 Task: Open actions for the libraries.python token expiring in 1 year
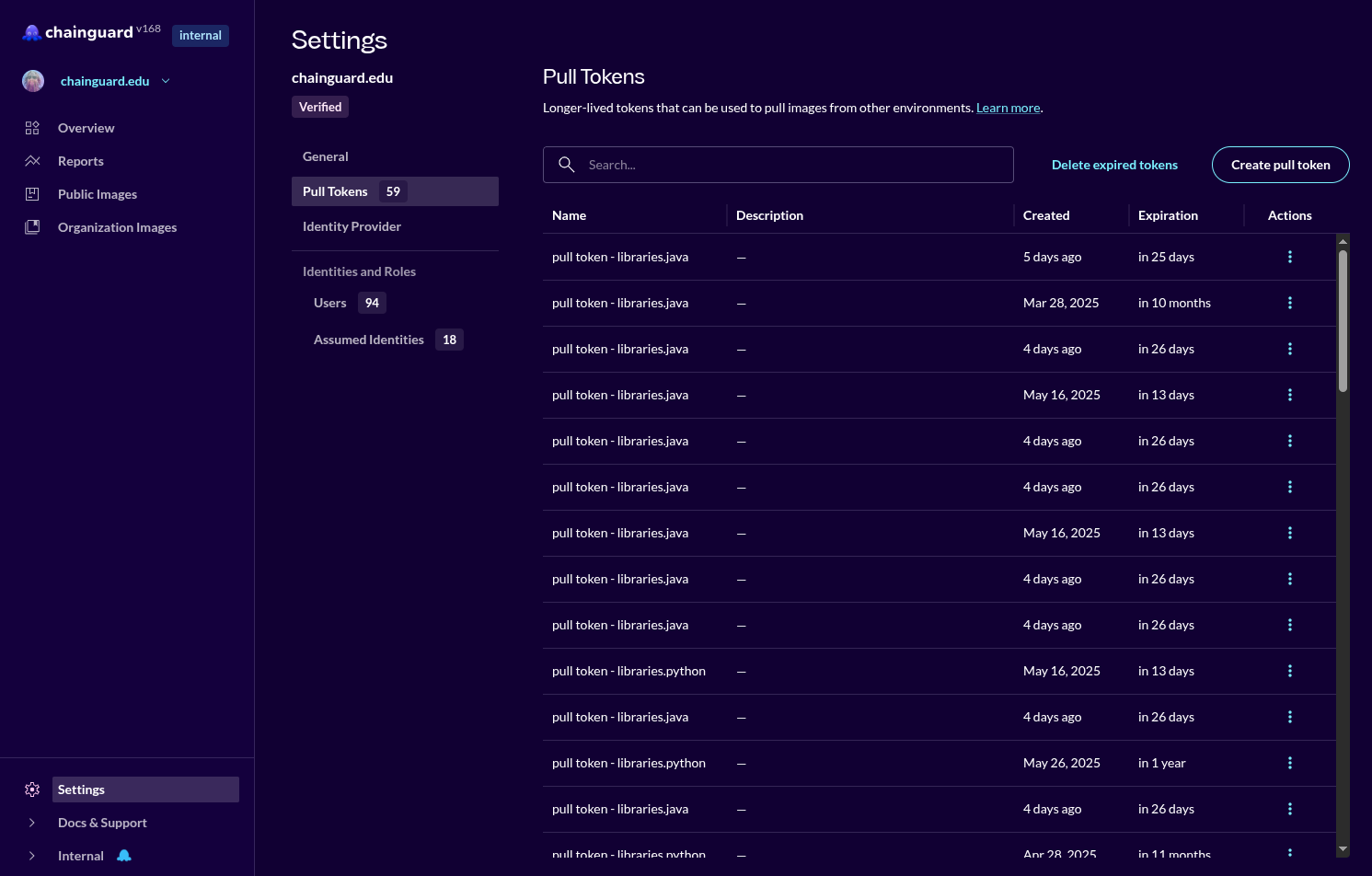pos(1289,763)
